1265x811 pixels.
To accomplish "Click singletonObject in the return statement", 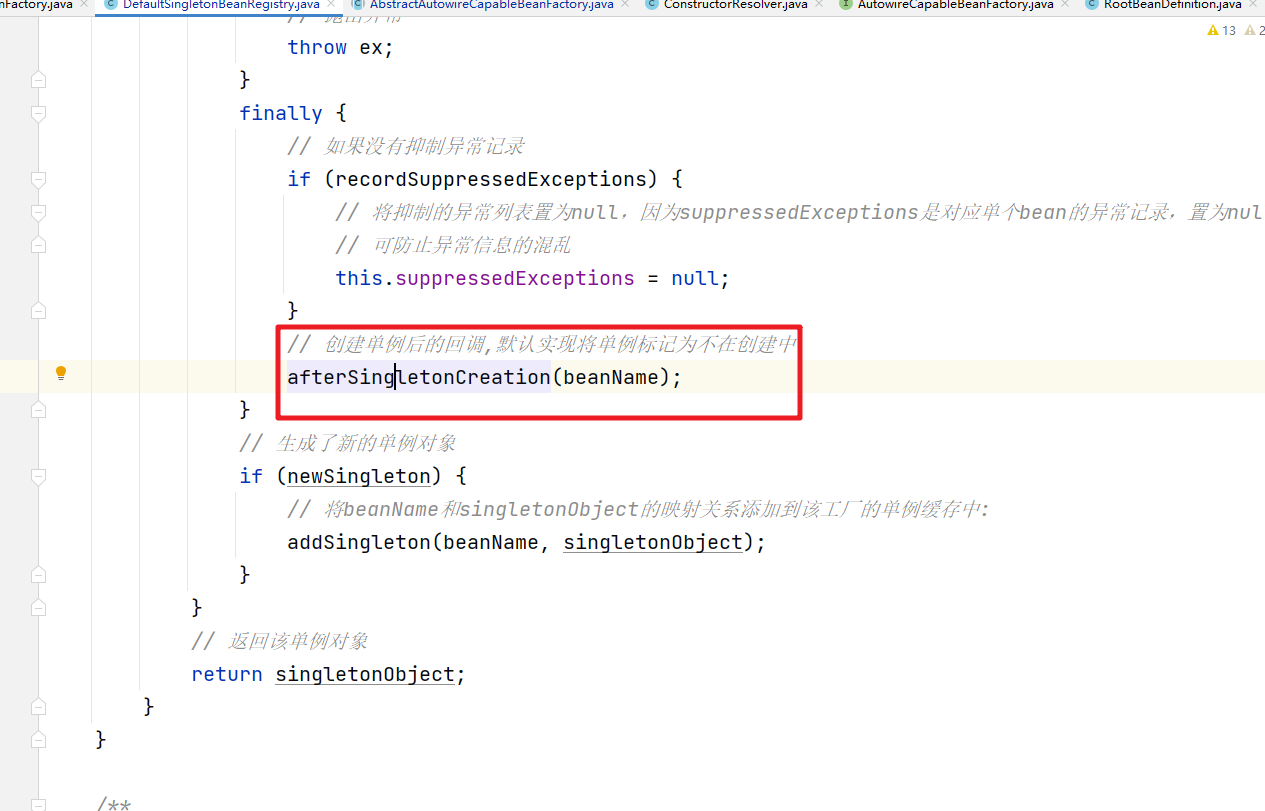I will (x=365, y=674).
